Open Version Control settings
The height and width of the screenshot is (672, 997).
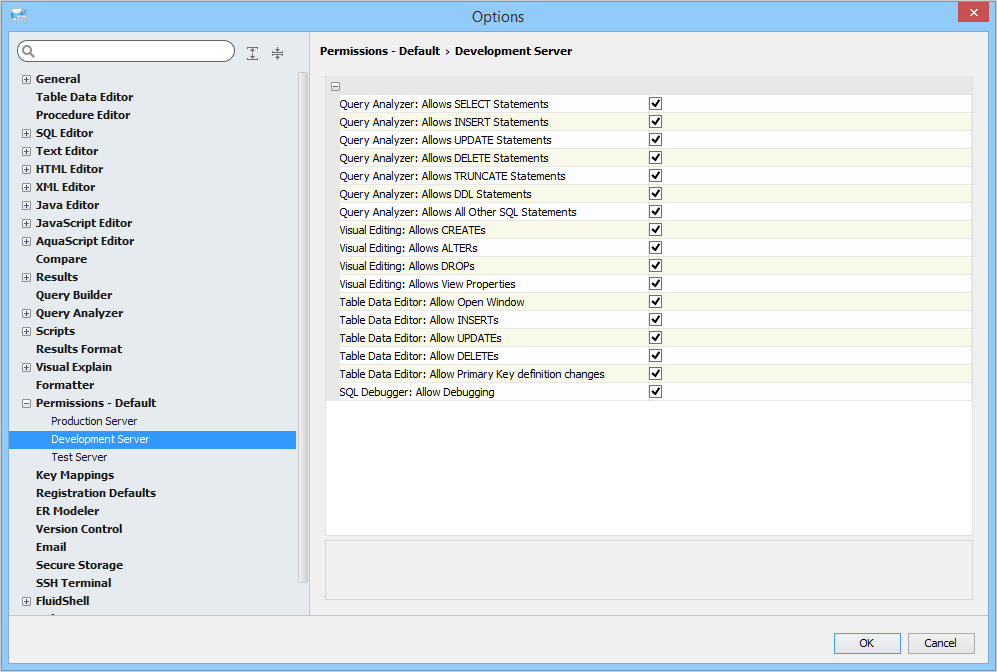79,529
